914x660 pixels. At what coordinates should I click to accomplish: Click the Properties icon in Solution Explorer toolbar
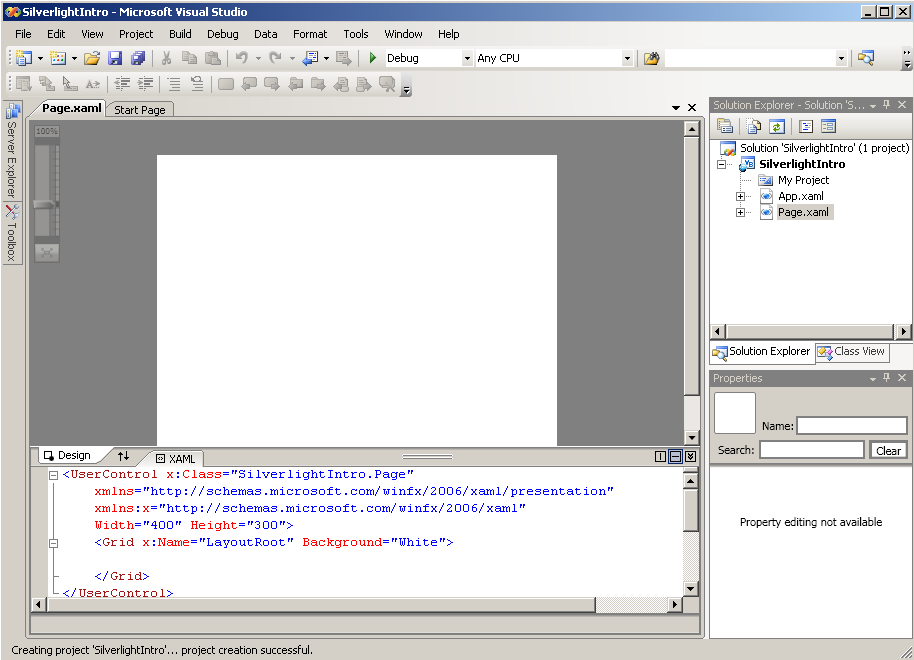pyautogui.click(x=725, y=126)
